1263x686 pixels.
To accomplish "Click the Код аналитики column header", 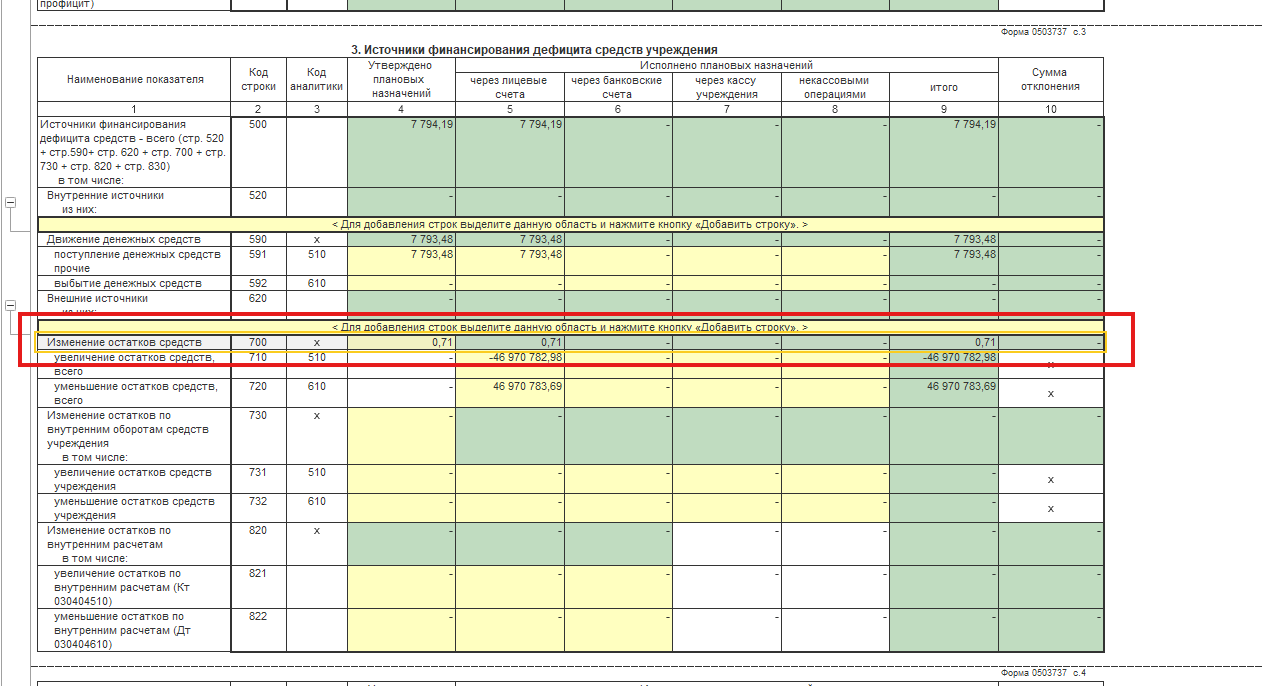I will pyautogui.click(x=317, y=80).
